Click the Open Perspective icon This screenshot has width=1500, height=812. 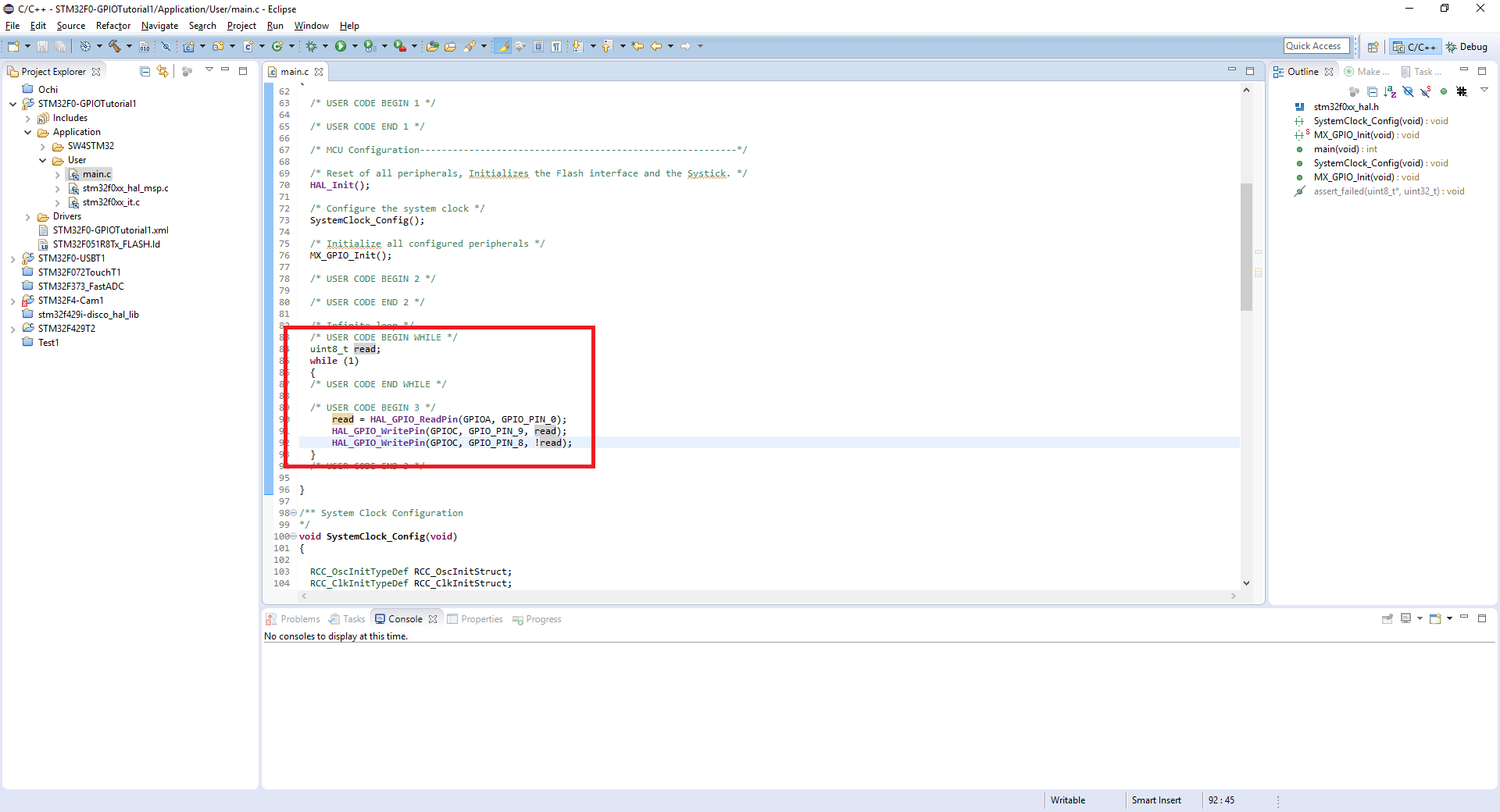tap(1373, 48)
